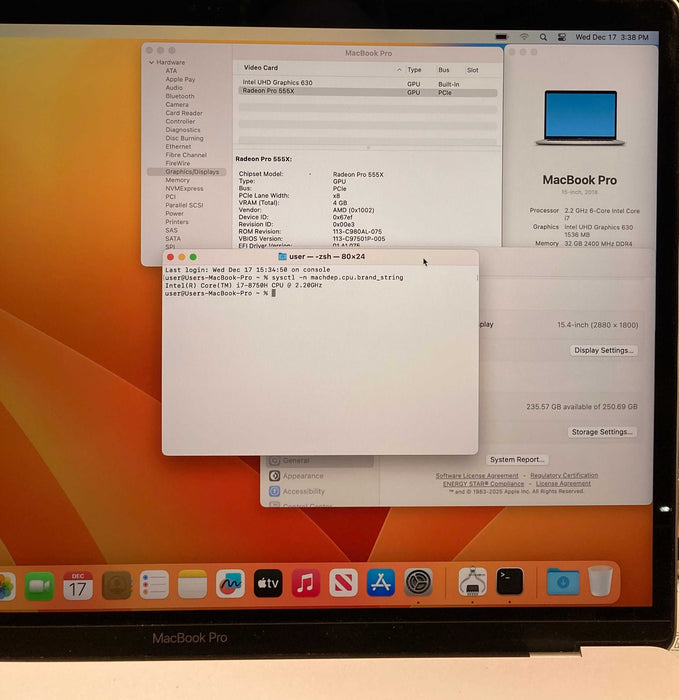Select Controller in hardware sidebar

point(180,121)
